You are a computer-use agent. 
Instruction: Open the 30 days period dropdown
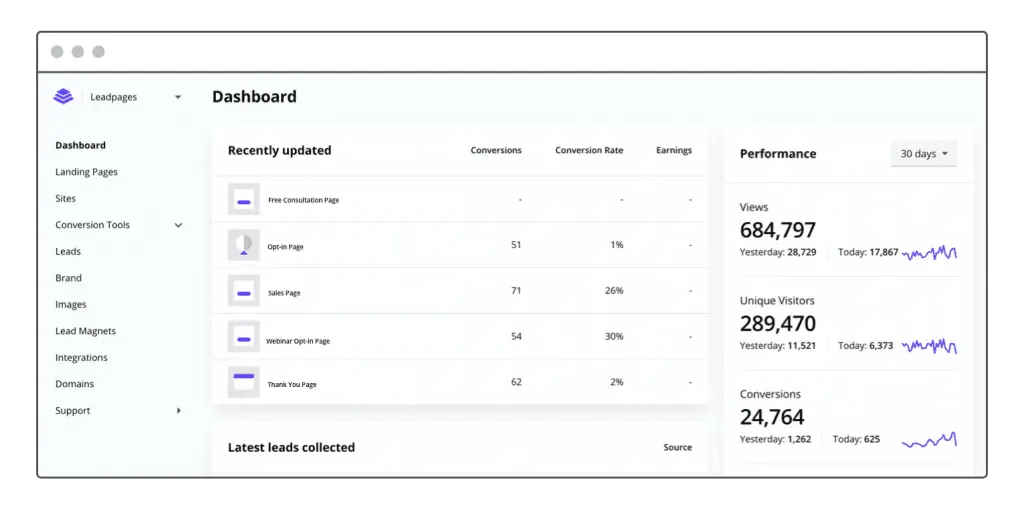point(923,154)
